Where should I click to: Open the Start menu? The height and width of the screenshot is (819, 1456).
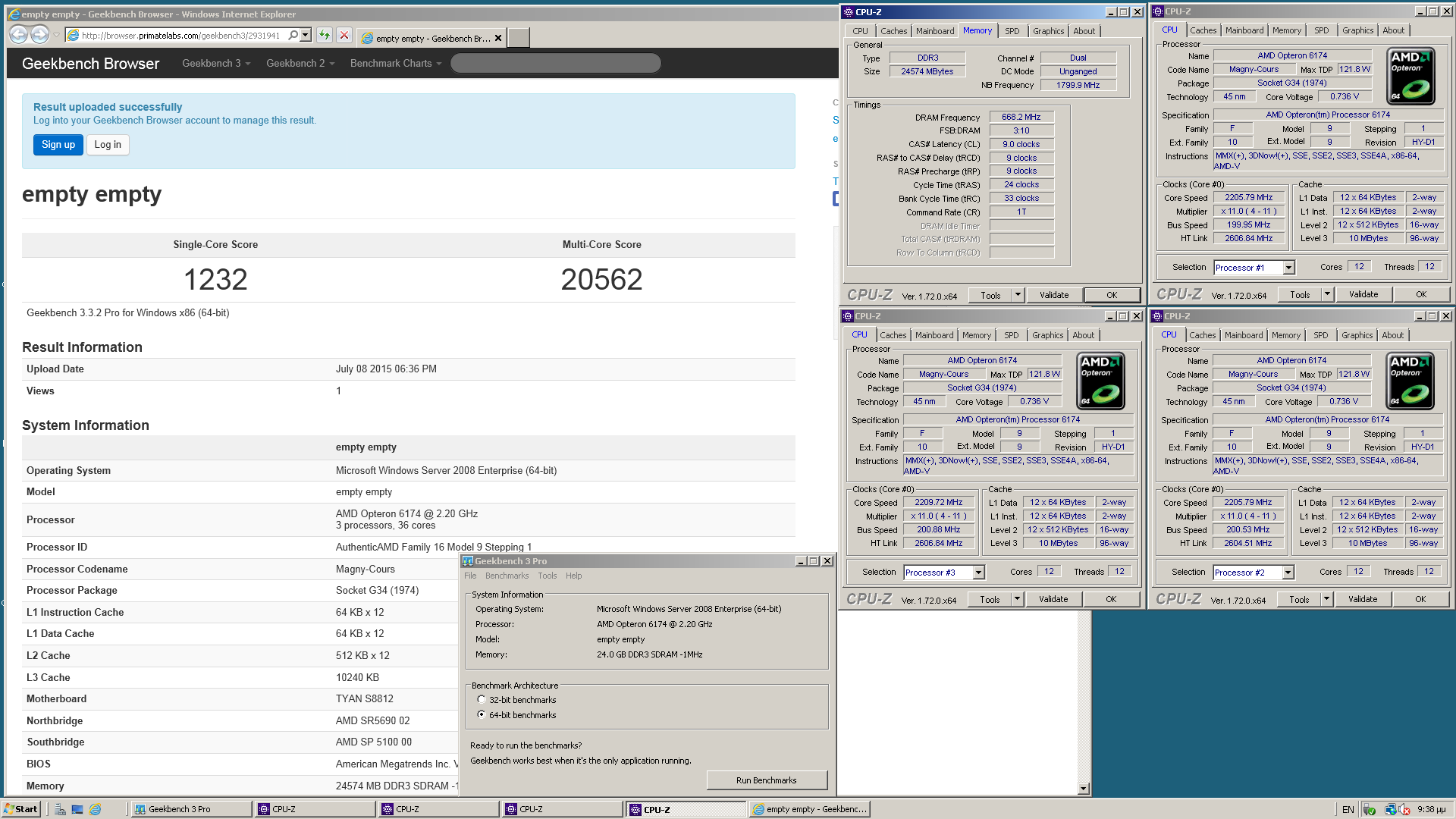click(20, 809)
